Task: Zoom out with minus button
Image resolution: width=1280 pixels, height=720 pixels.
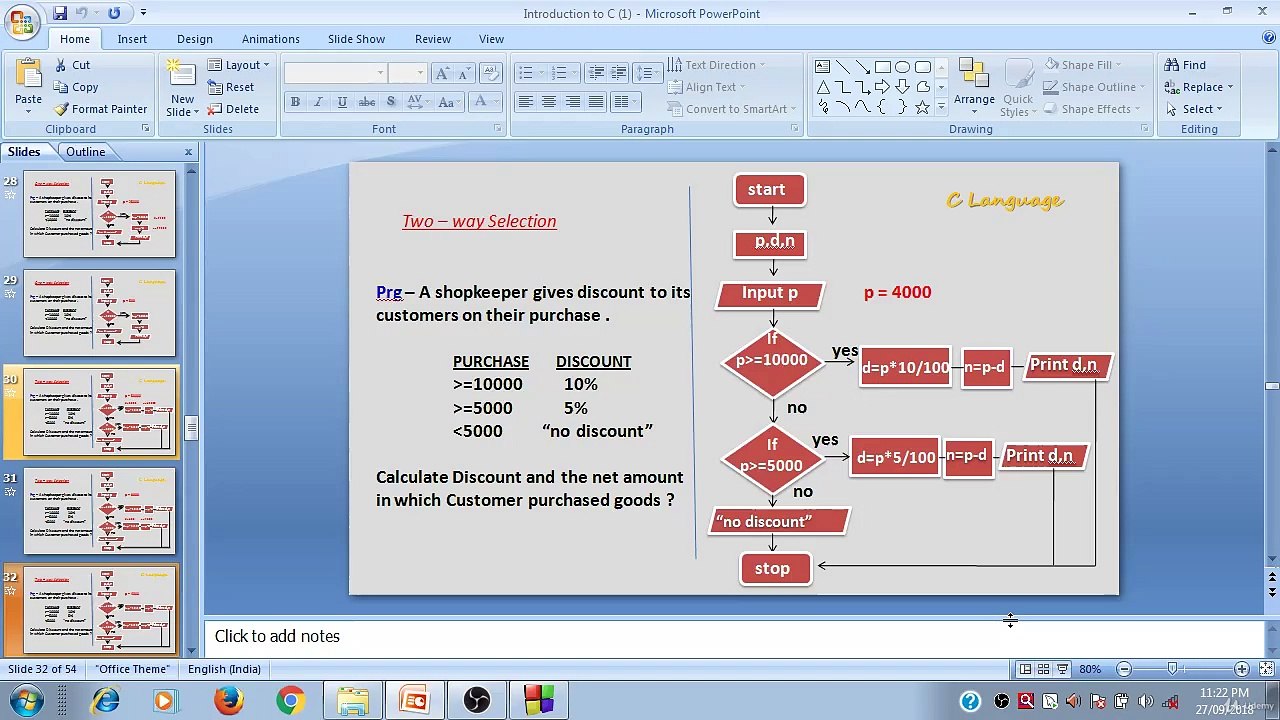Action: point(1124,669)
